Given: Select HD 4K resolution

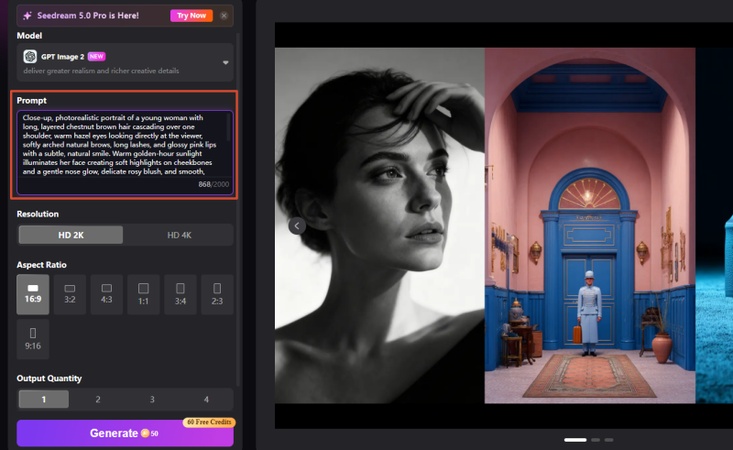Looking at the screenshot, I should 180,235.
